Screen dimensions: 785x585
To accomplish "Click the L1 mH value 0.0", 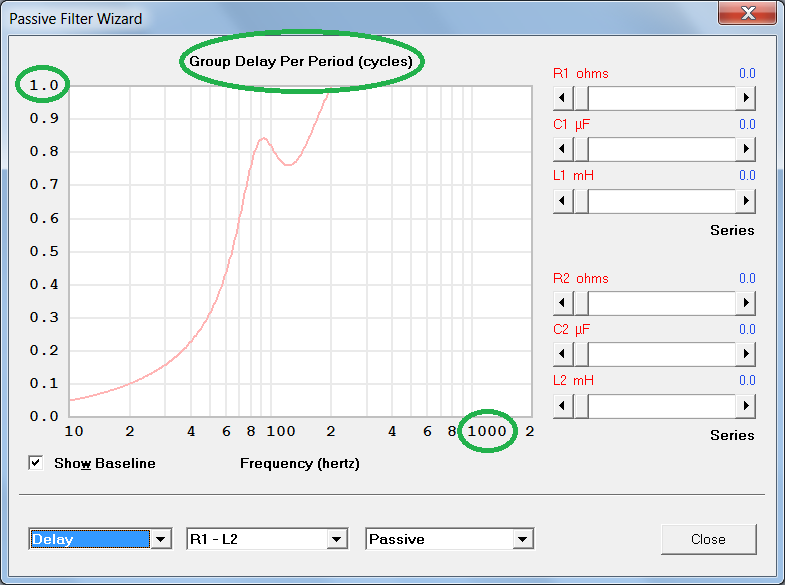I will [747, 176].
